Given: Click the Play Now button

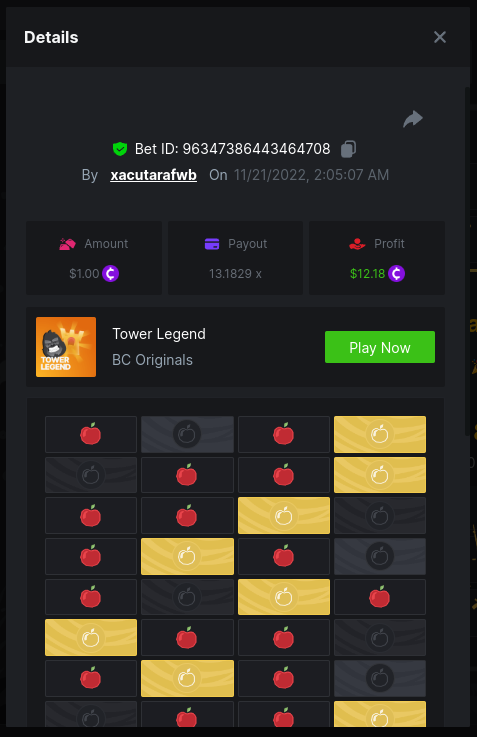Looking at the screenshot, I should click(x=380, y=347).
